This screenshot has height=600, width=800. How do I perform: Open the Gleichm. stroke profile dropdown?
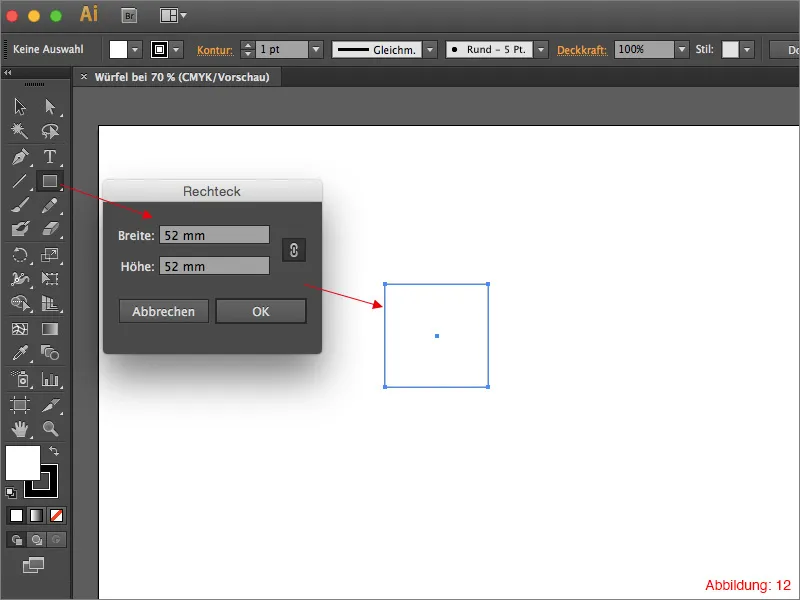430,49
